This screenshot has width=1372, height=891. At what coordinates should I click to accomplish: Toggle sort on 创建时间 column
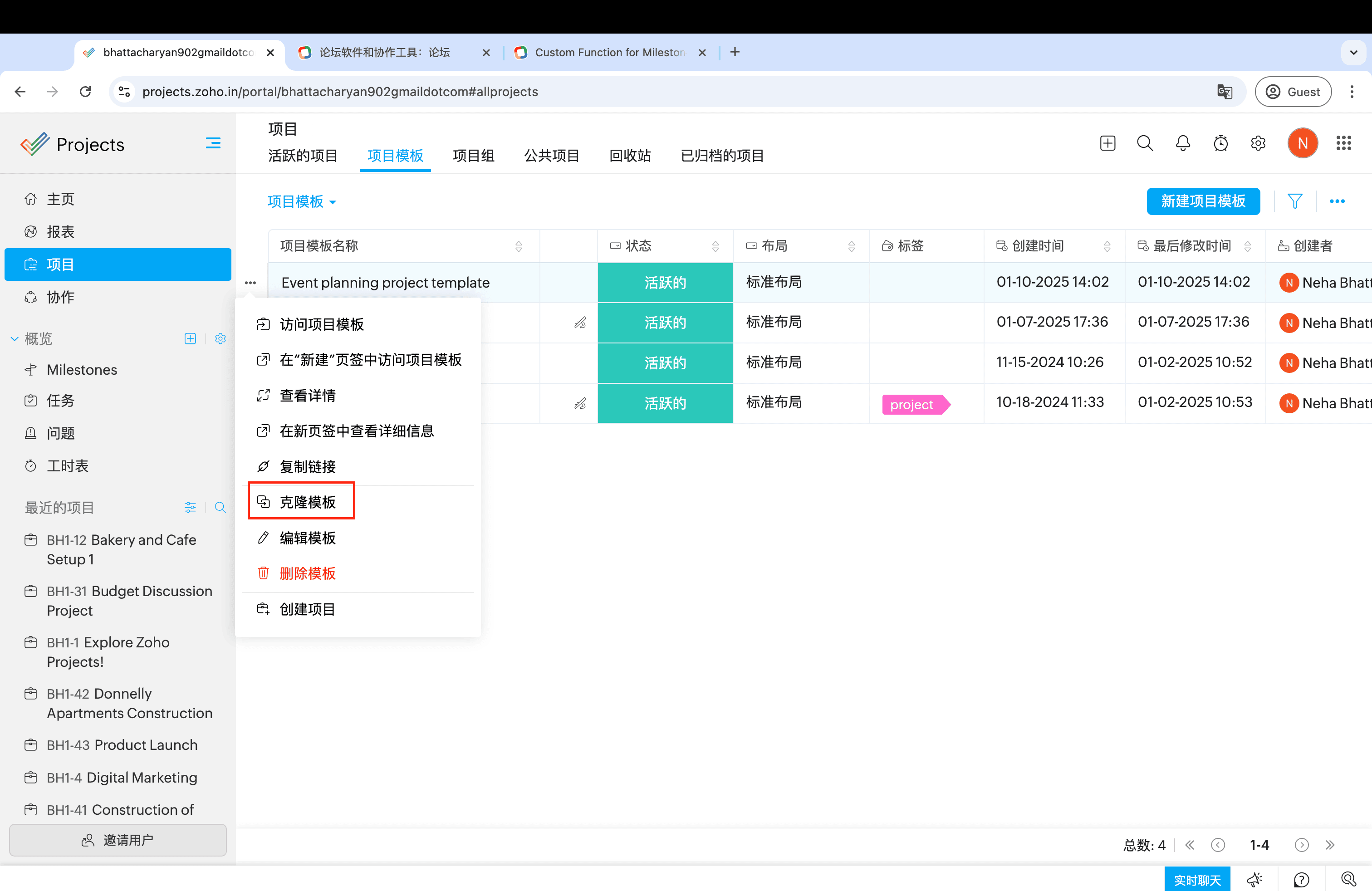pyautogui.click(x=1107, y=246)
